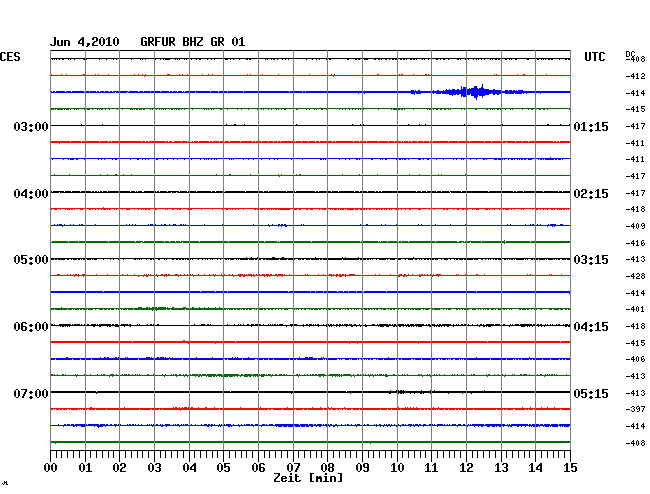
Task: Select the "06:00" local time label
Action: 31,327
